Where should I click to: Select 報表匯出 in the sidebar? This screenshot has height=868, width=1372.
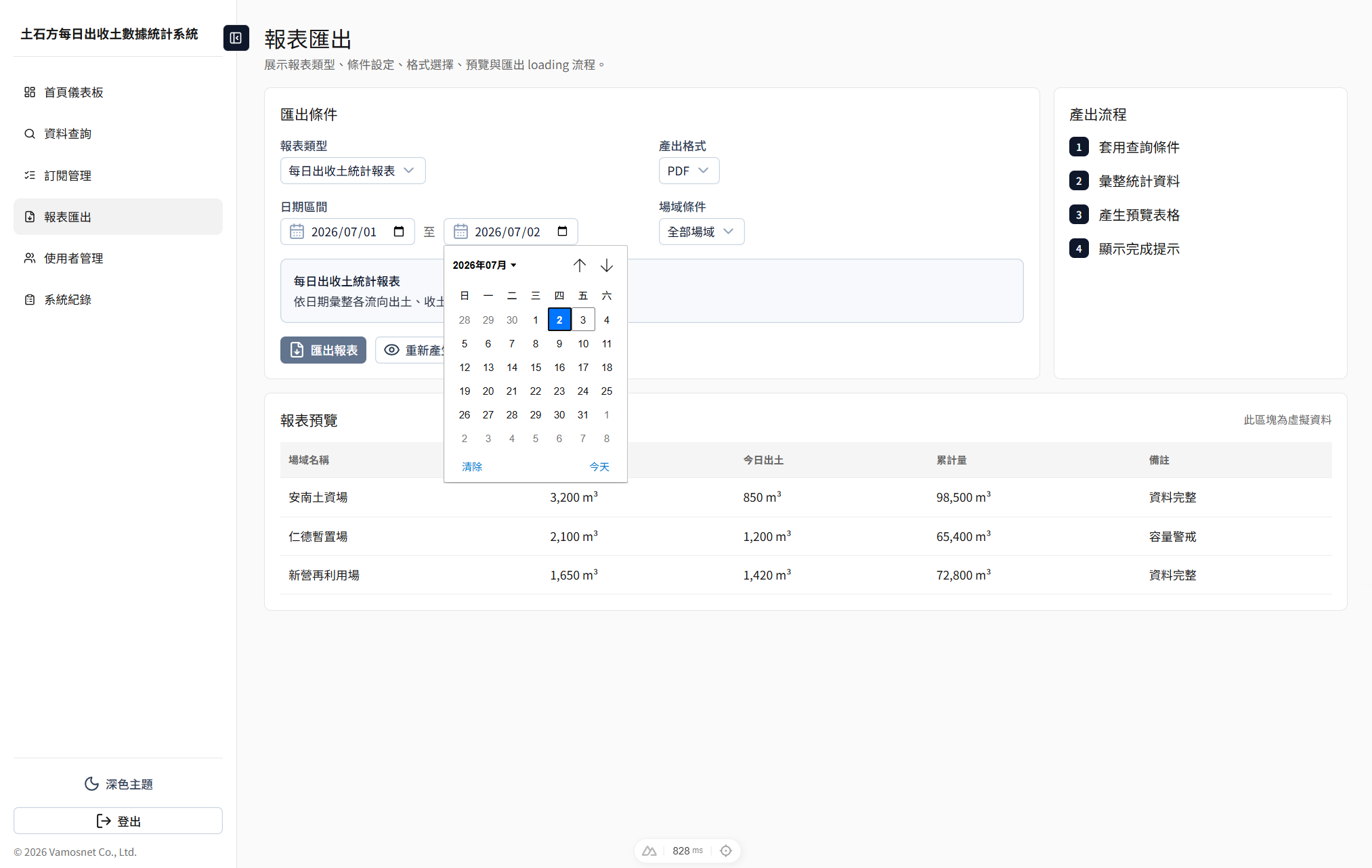[x=118, y=217]
